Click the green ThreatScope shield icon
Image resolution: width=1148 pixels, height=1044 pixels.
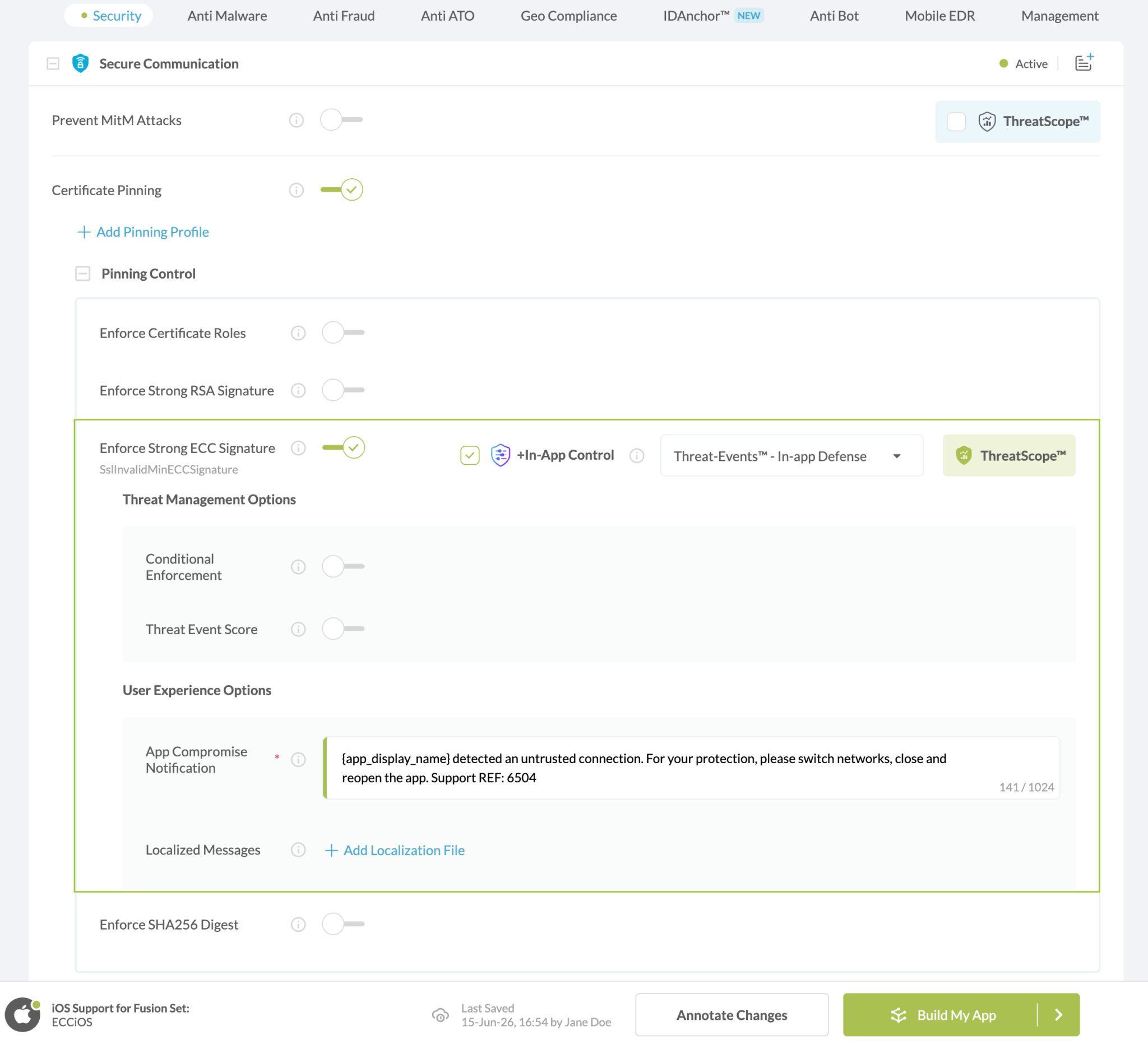pos(964,455)
